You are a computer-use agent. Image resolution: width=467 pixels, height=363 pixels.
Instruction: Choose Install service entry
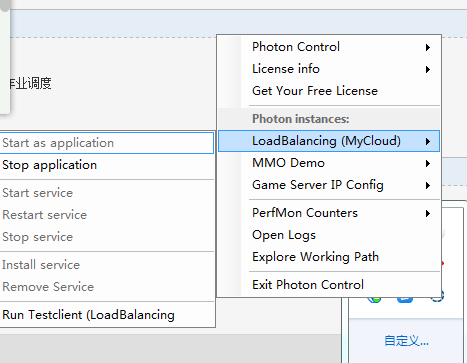107,265
